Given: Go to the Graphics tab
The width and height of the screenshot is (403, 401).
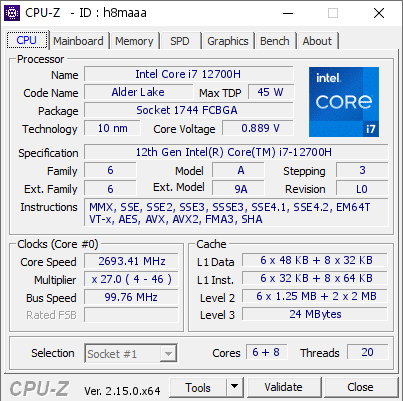Looking at the screenshot, I should (x=228, y=41).
